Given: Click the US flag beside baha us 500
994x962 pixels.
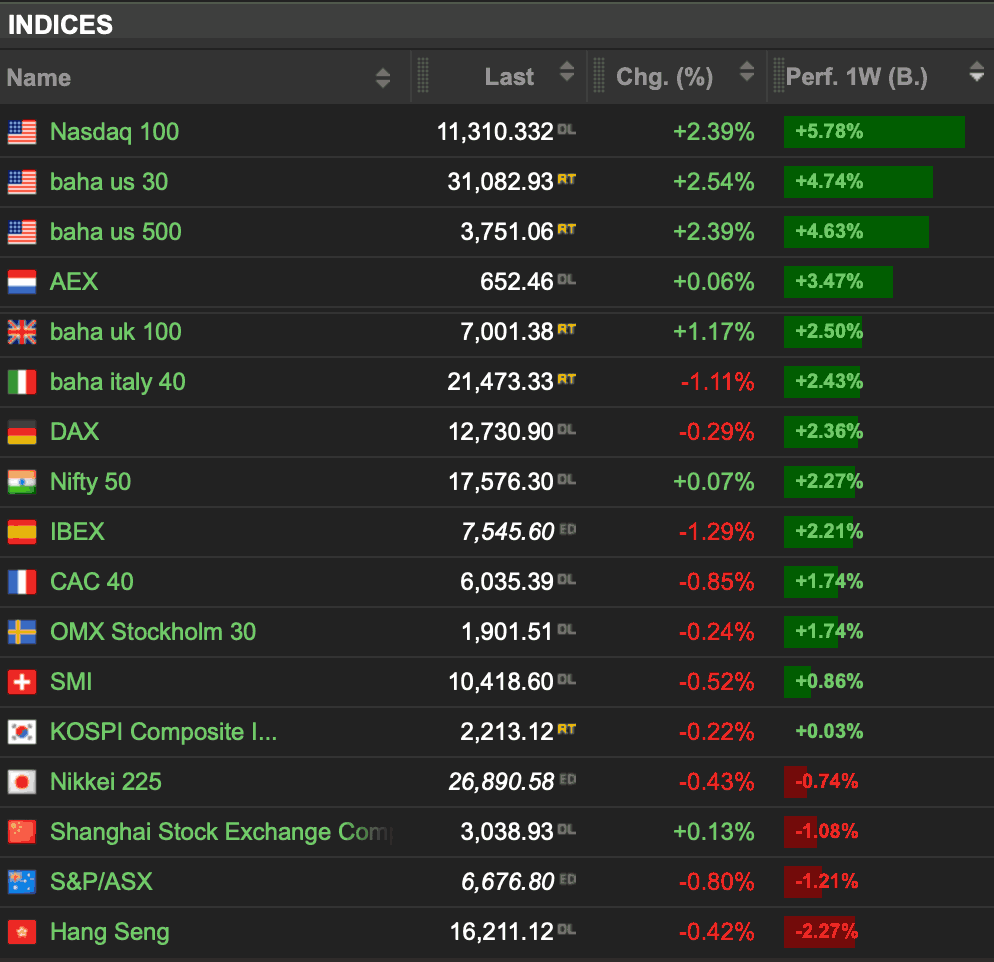Looking at the screenshot, I should pyautogui.click(x=22, y=233).
